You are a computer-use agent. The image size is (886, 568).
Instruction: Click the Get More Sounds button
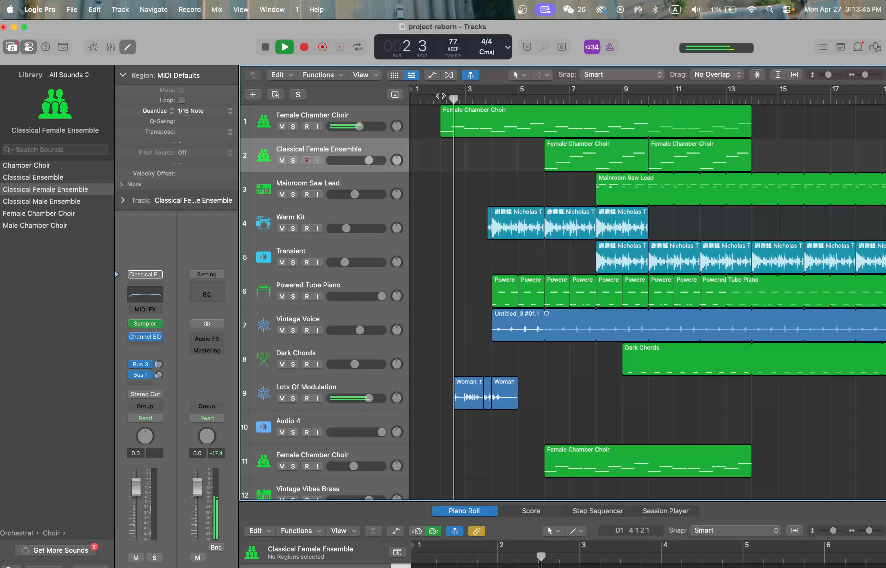click(x=55, y=550)
